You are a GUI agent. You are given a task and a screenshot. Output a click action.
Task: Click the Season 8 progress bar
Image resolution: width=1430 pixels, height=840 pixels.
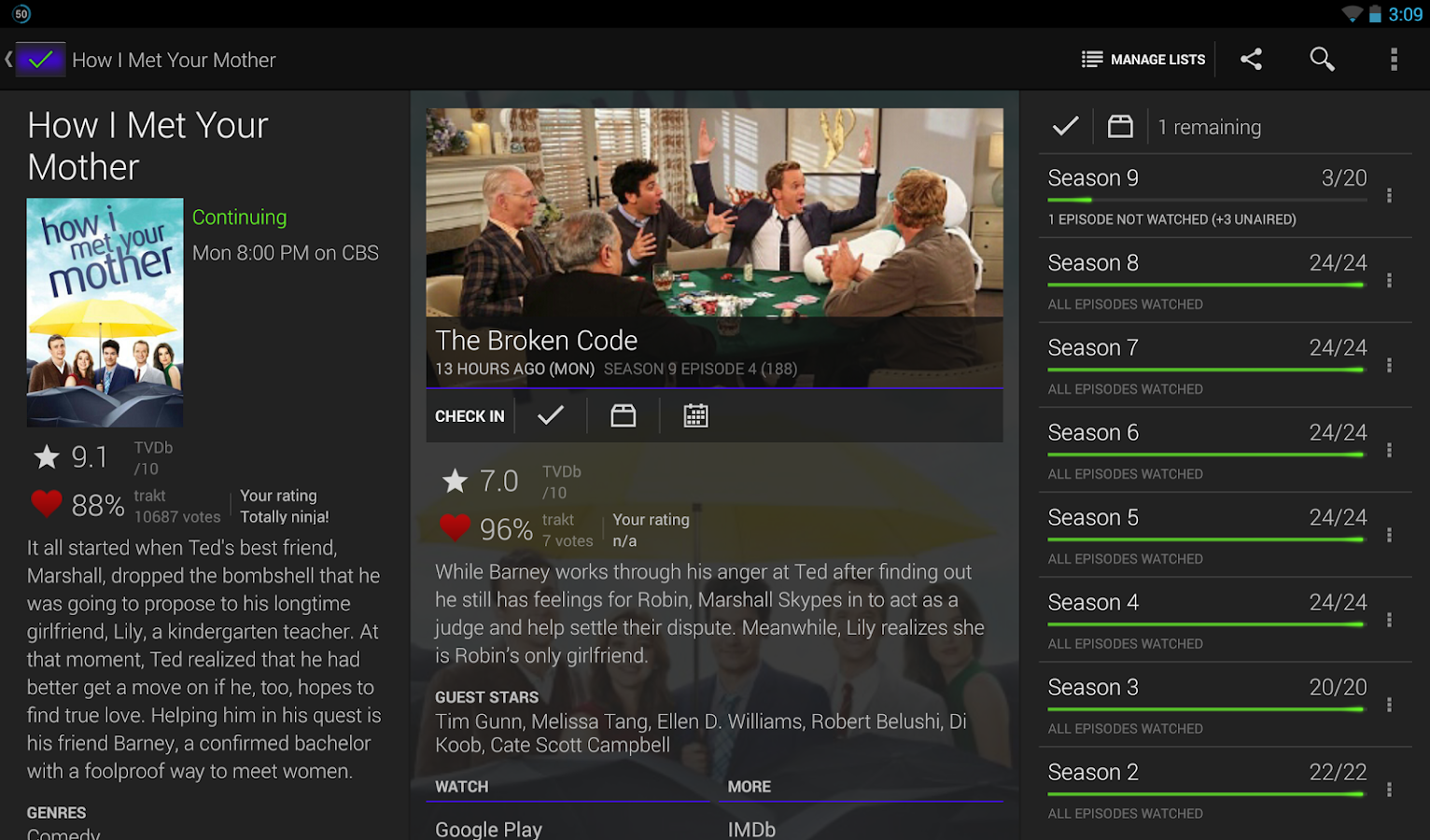tap(1206, 285)
